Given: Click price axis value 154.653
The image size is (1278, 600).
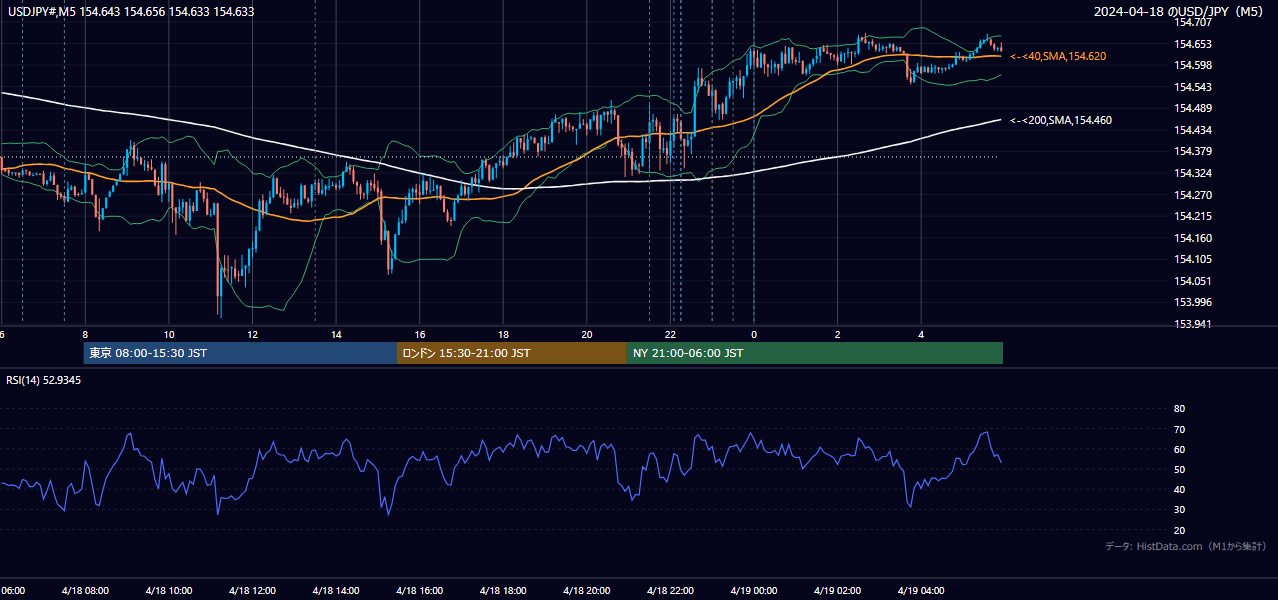Looking at the screenshot, I should click(1192, 44).
